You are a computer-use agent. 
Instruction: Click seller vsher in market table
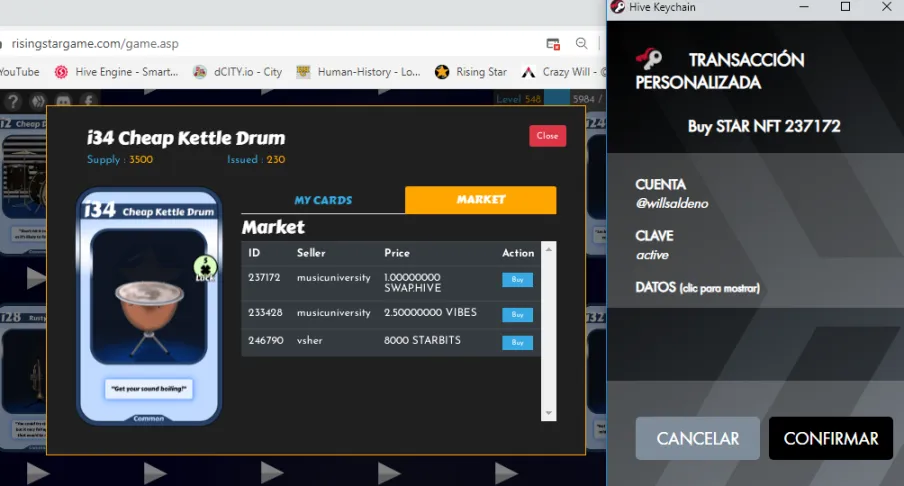click(x=310, y=341)
